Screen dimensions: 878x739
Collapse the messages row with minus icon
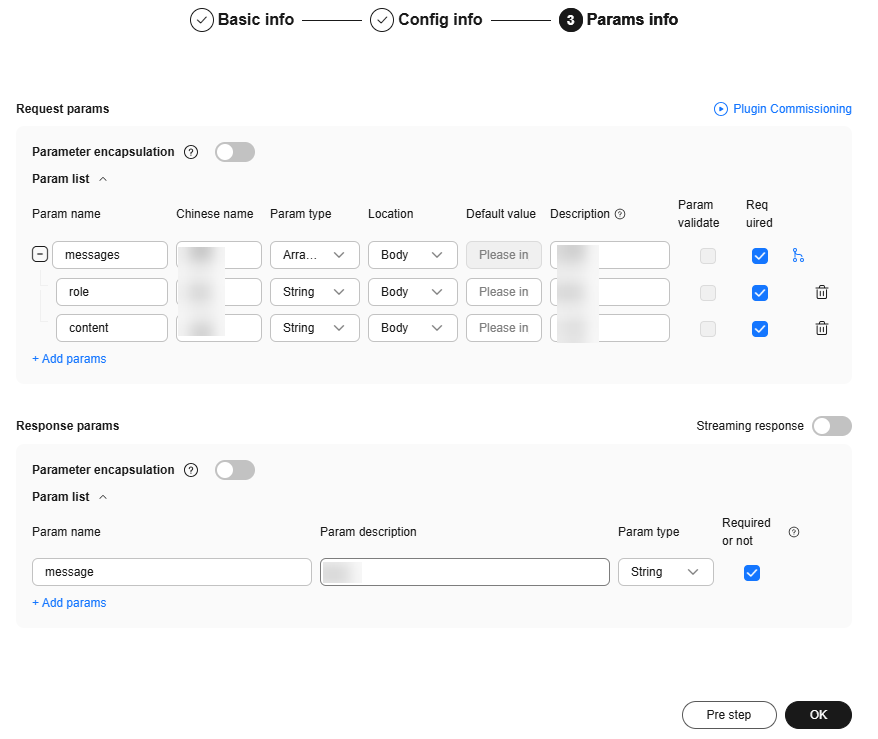(40, 255)
